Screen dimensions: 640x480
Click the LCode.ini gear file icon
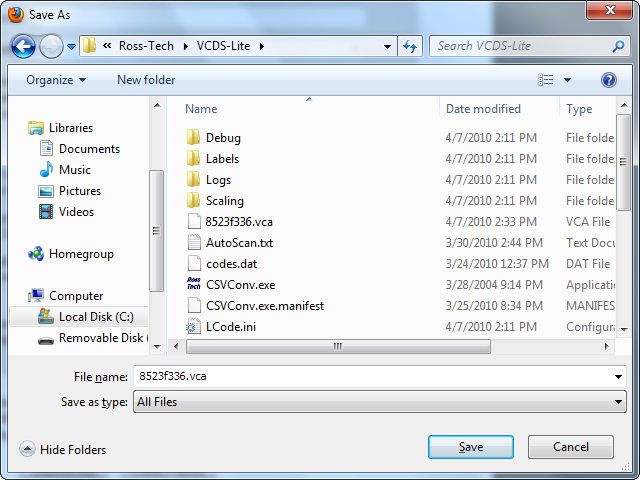pyautogui.click(x=193, y=327)
